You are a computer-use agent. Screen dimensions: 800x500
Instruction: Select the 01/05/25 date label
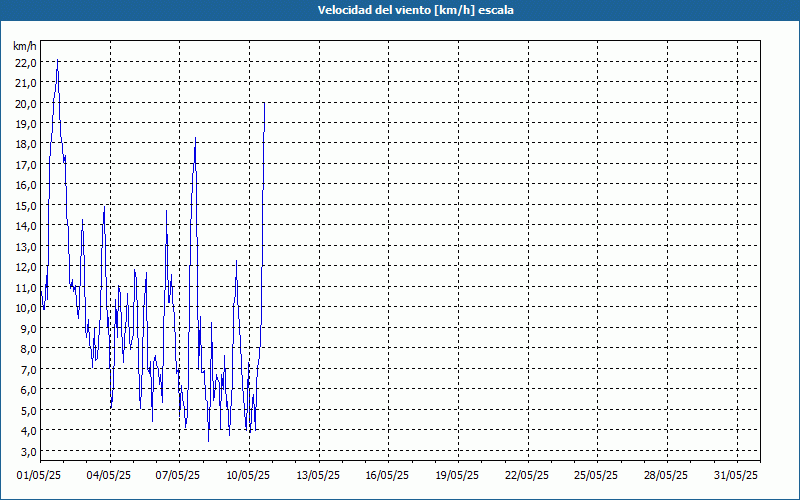click(39, 475)
